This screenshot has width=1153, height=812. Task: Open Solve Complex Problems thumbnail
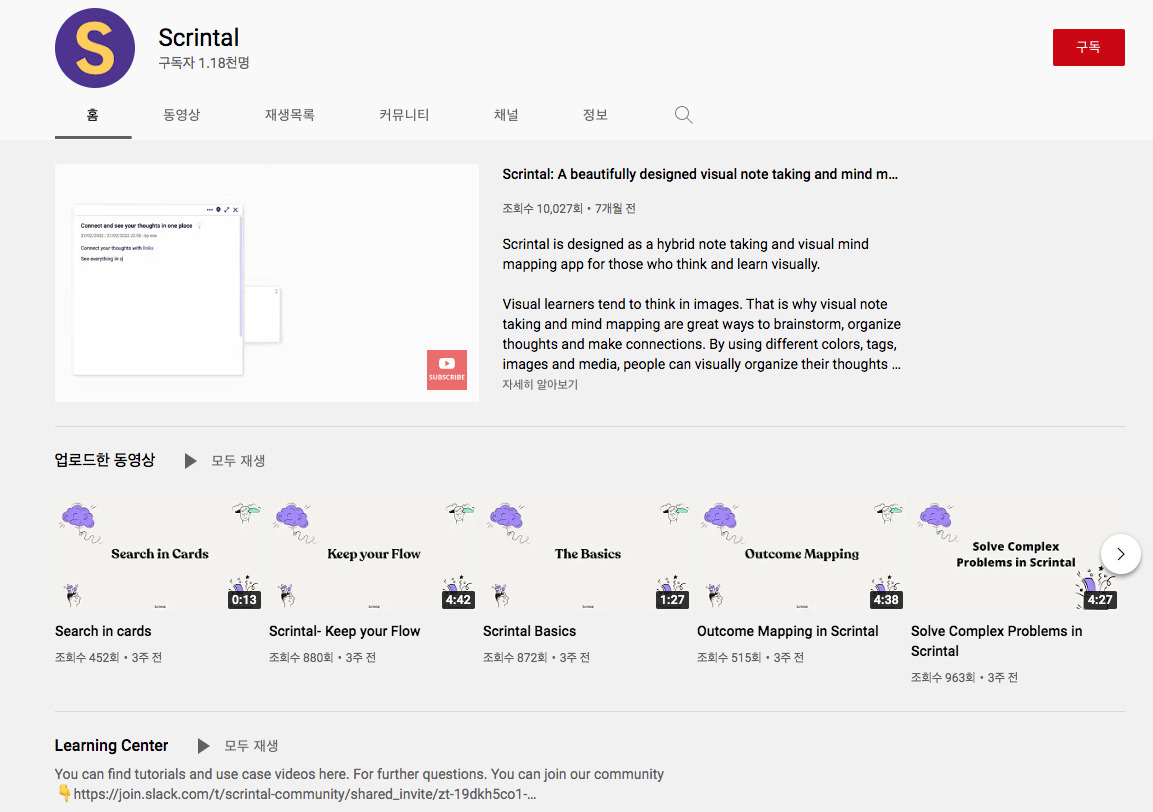point(1015,553)
